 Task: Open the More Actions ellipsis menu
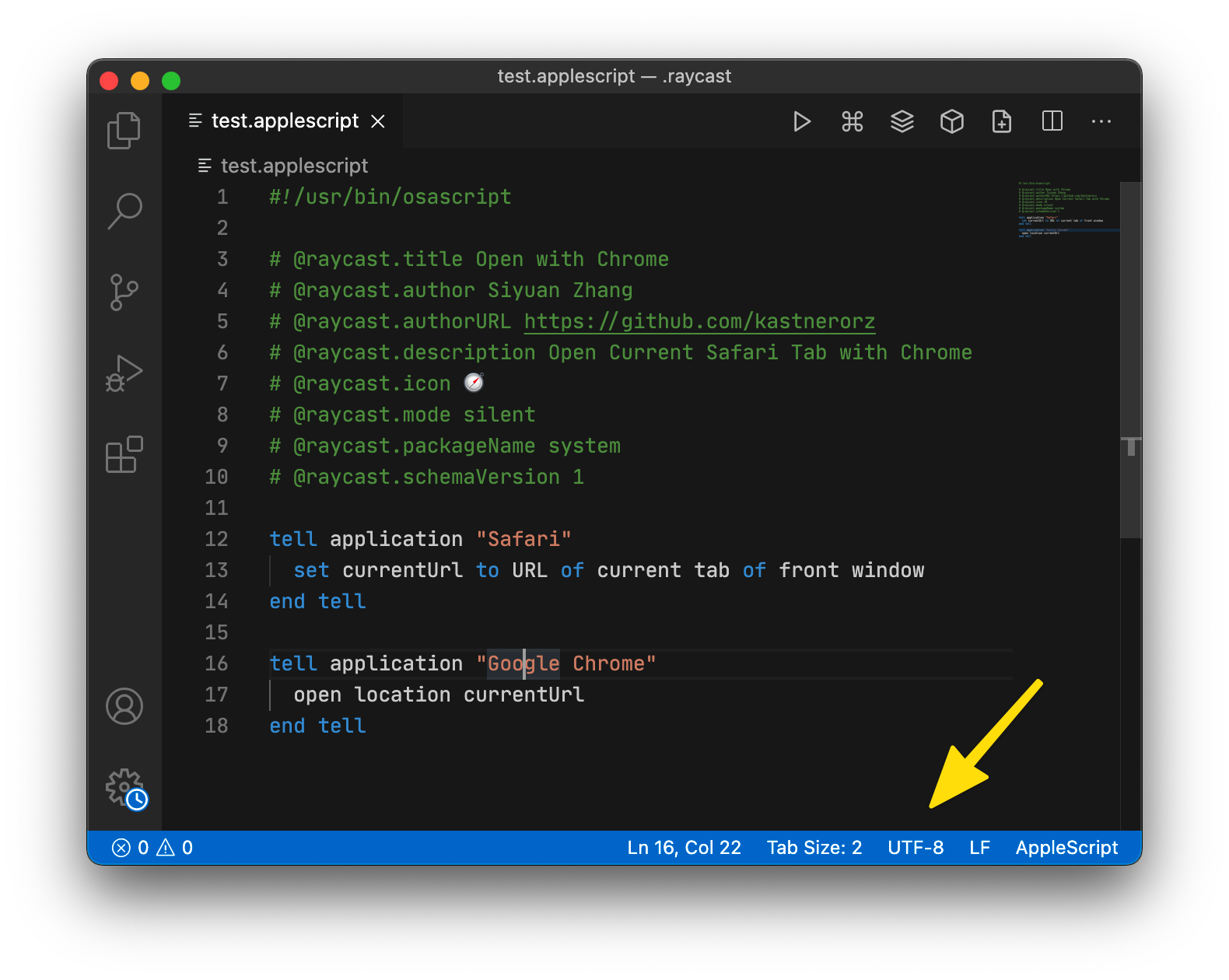tap(1101, 121)
